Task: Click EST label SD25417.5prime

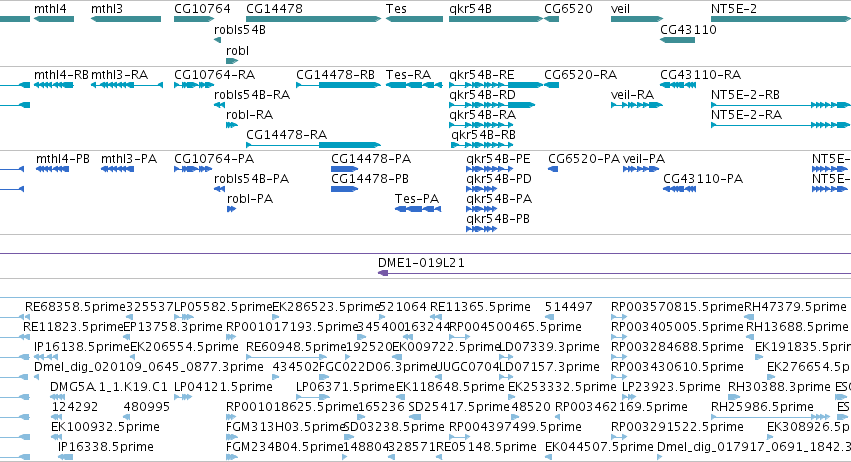Action: [459, 407]
